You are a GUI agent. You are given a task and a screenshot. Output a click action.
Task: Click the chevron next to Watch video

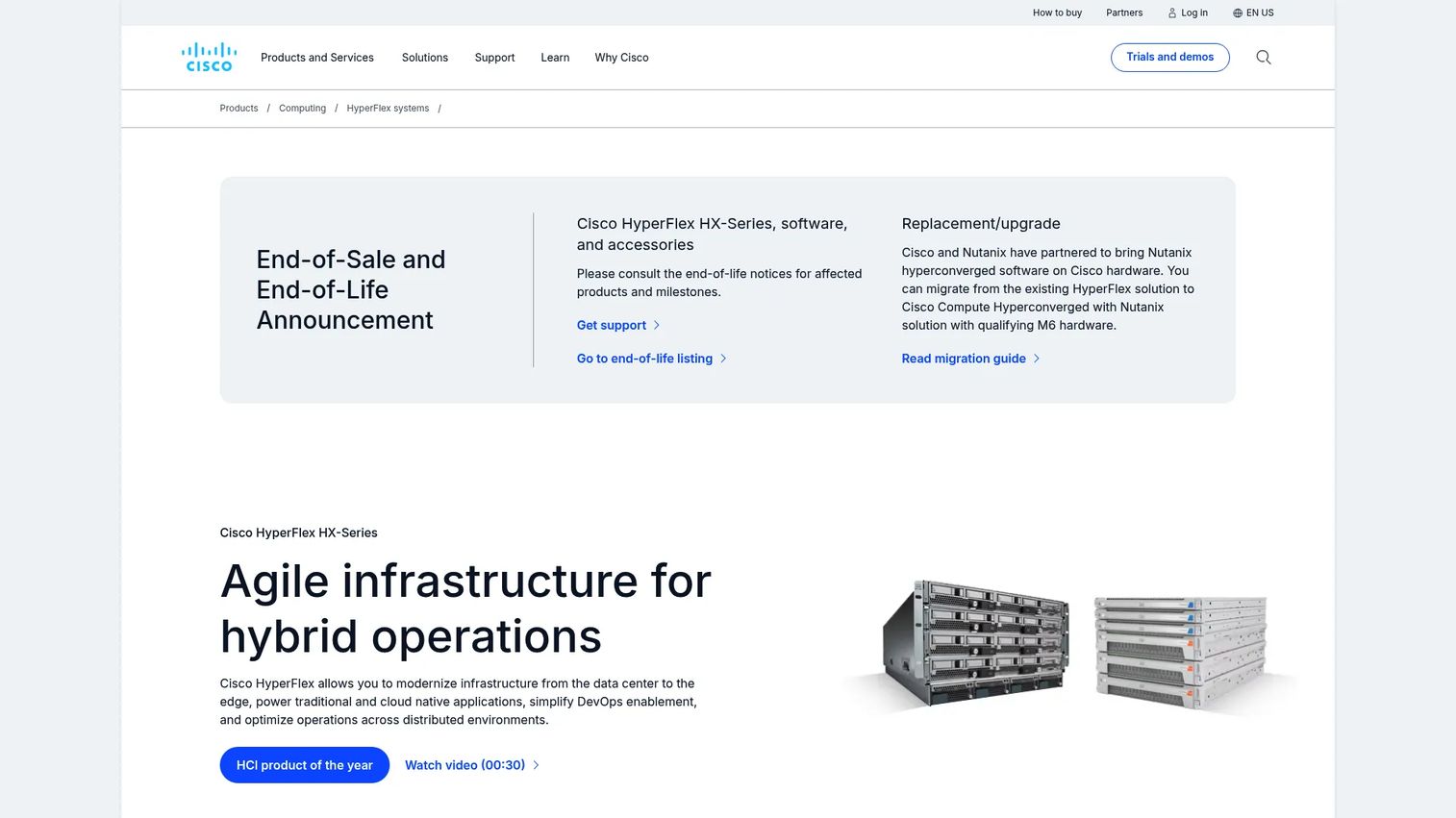pyautogui.click(x=536, y=766)
